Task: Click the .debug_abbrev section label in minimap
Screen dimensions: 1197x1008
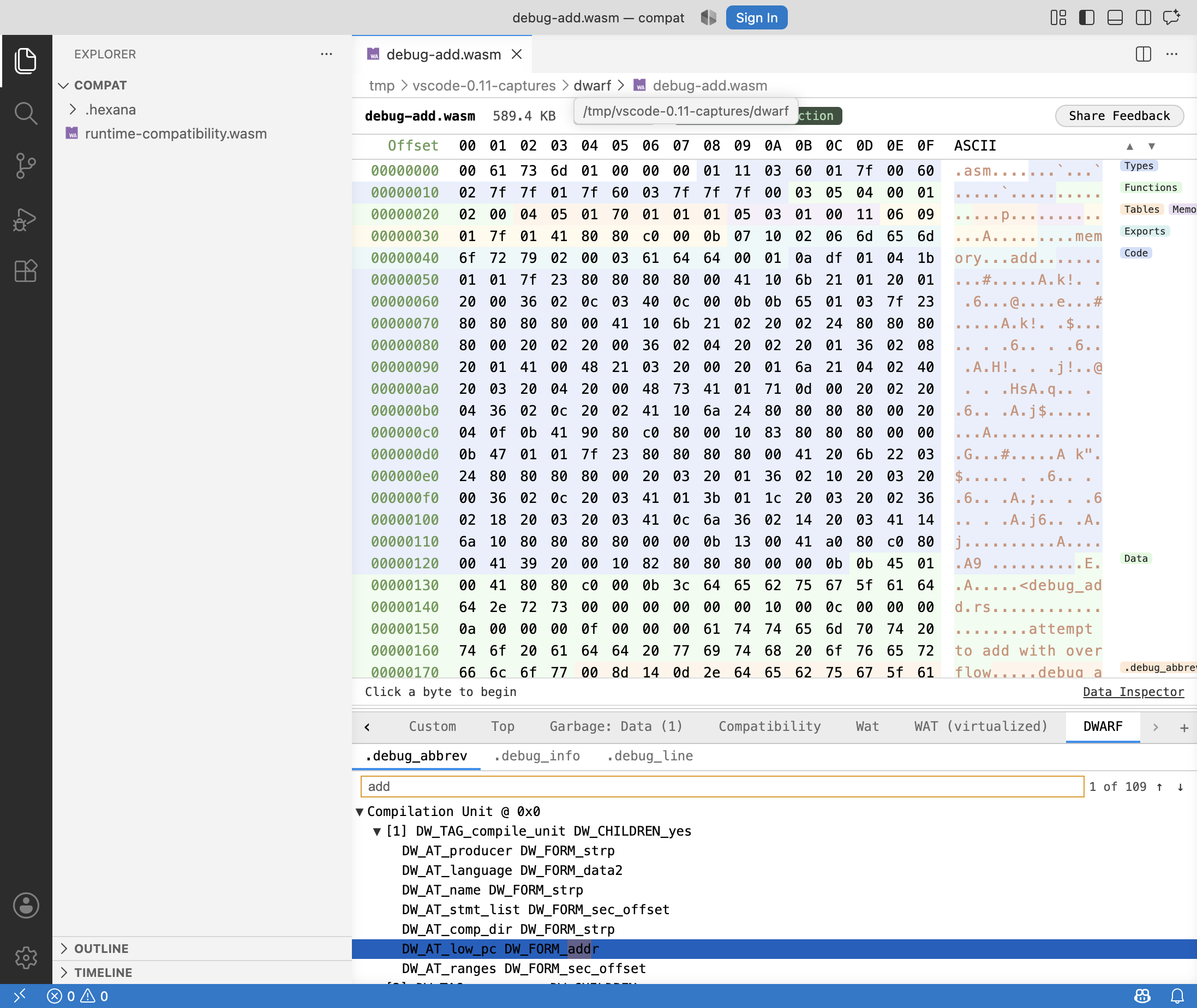Action: pyautogui.click(x=1159, y=668)
